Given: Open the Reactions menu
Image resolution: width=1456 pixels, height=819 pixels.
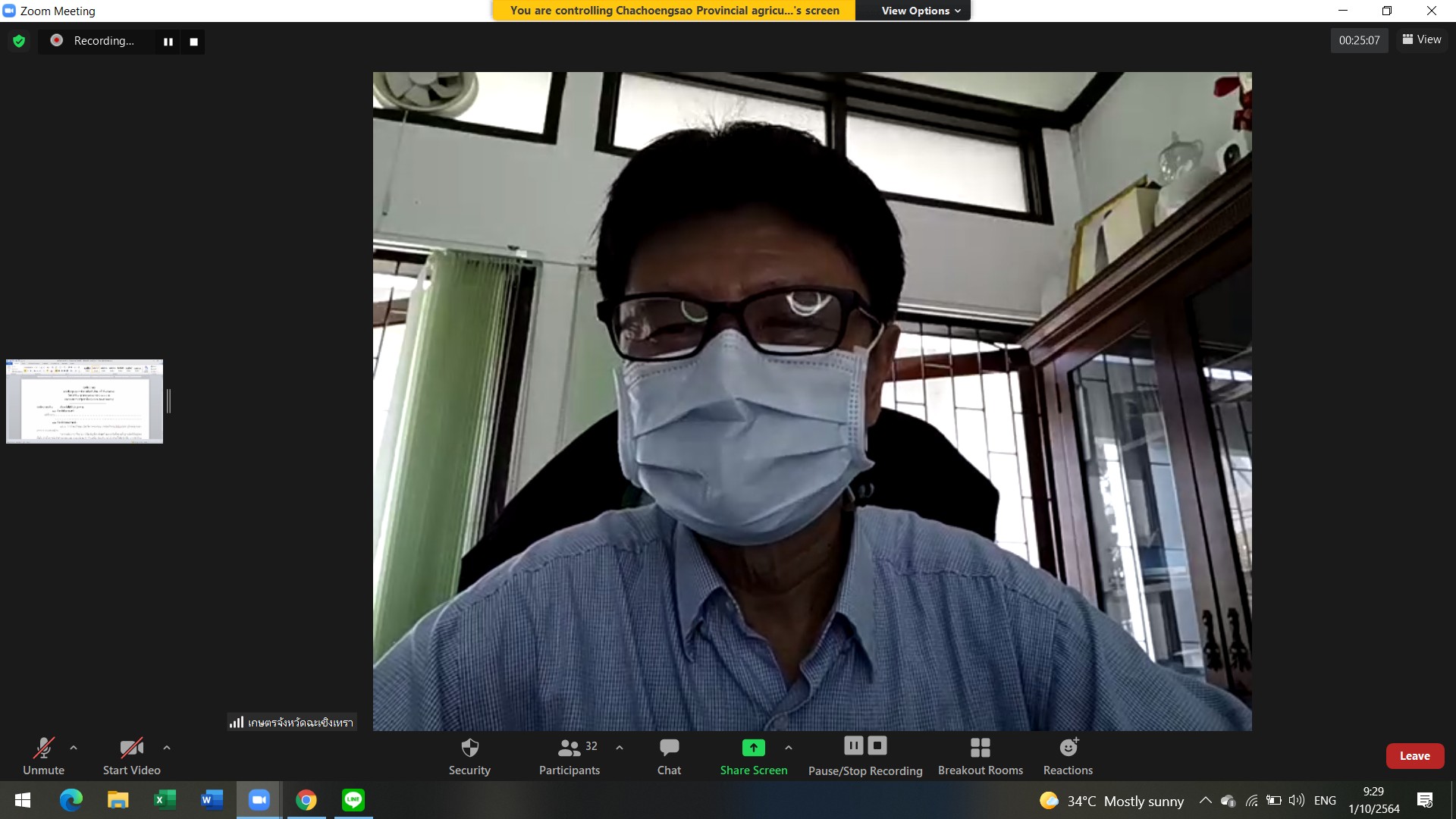Looking at the screenshot, I should tap(1068, 756).
